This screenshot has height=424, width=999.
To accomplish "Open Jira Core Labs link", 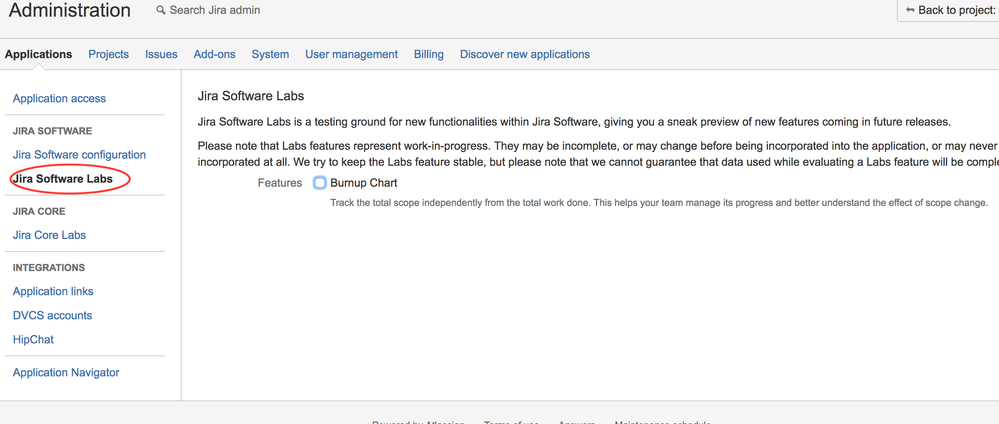I will pyautogui.click(x=49, y=235).
